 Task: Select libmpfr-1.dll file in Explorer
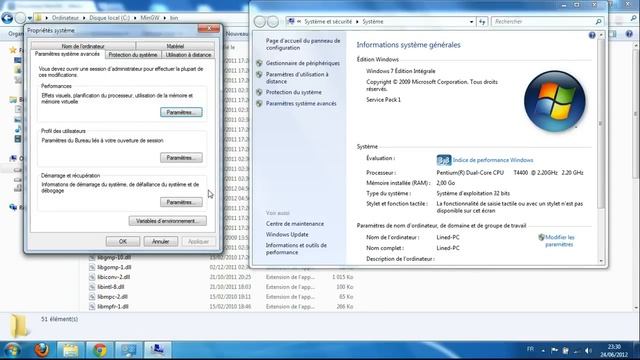tap(113, 307)
